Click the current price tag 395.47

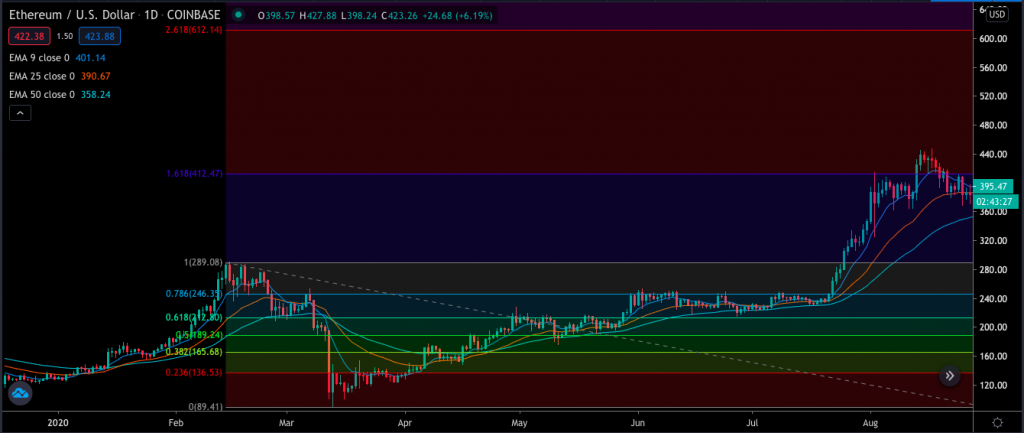pos(994,186)
